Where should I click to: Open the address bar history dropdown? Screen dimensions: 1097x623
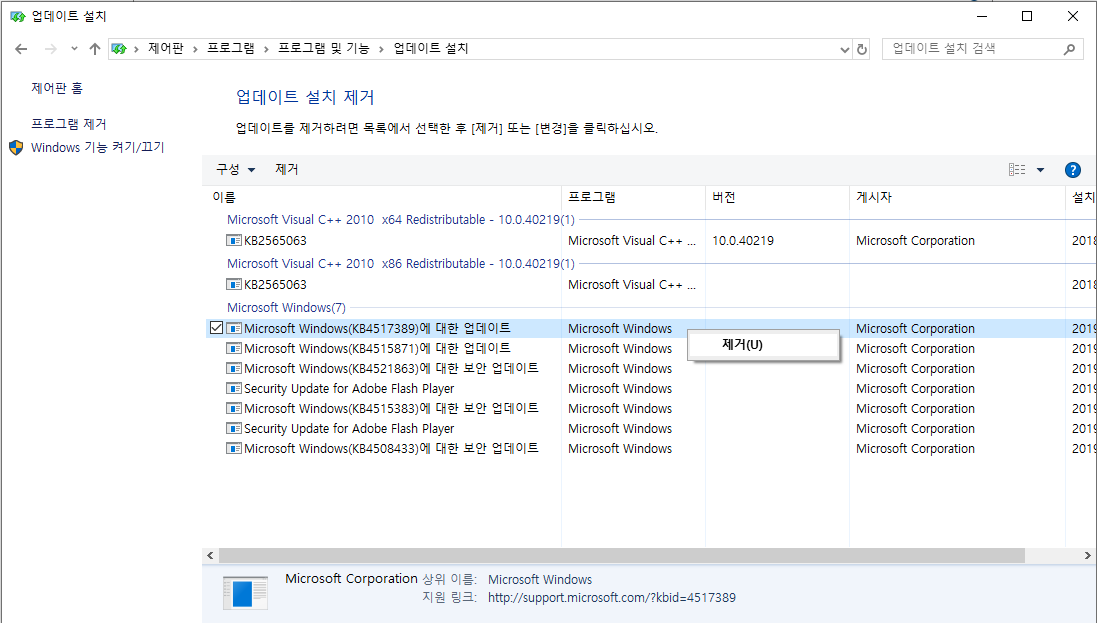coord(844,50)
